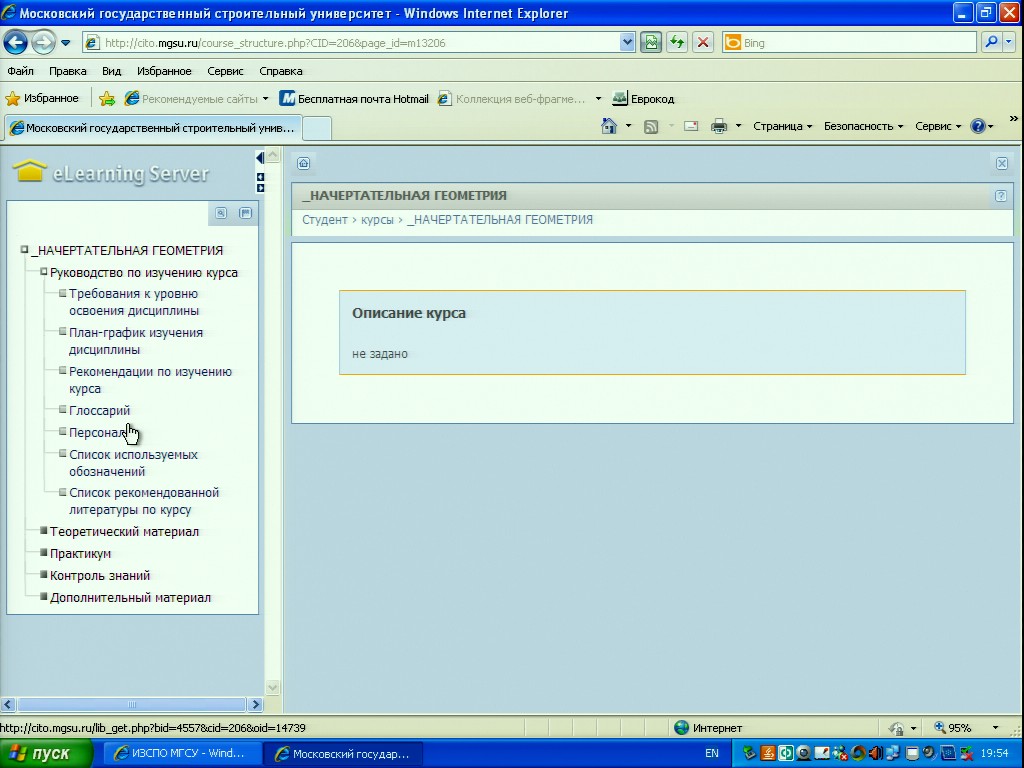Click the Print icon
The image size is (1024, 768).
(719, 126)
